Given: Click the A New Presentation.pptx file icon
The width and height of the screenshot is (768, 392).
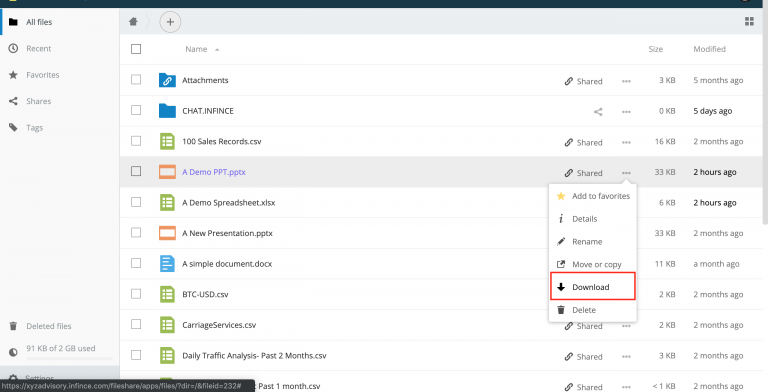Looking at the screenshot, I should point(167,233).
